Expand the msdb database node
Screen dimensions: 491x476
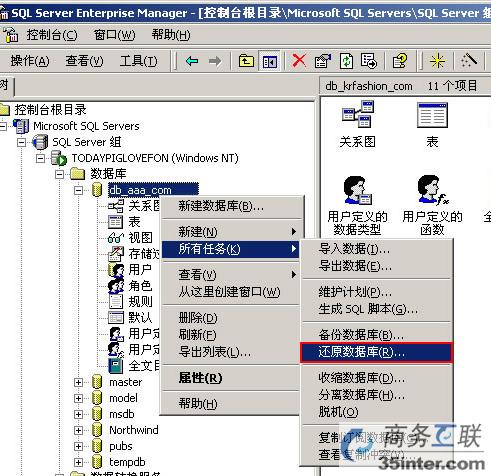(78, 414)
